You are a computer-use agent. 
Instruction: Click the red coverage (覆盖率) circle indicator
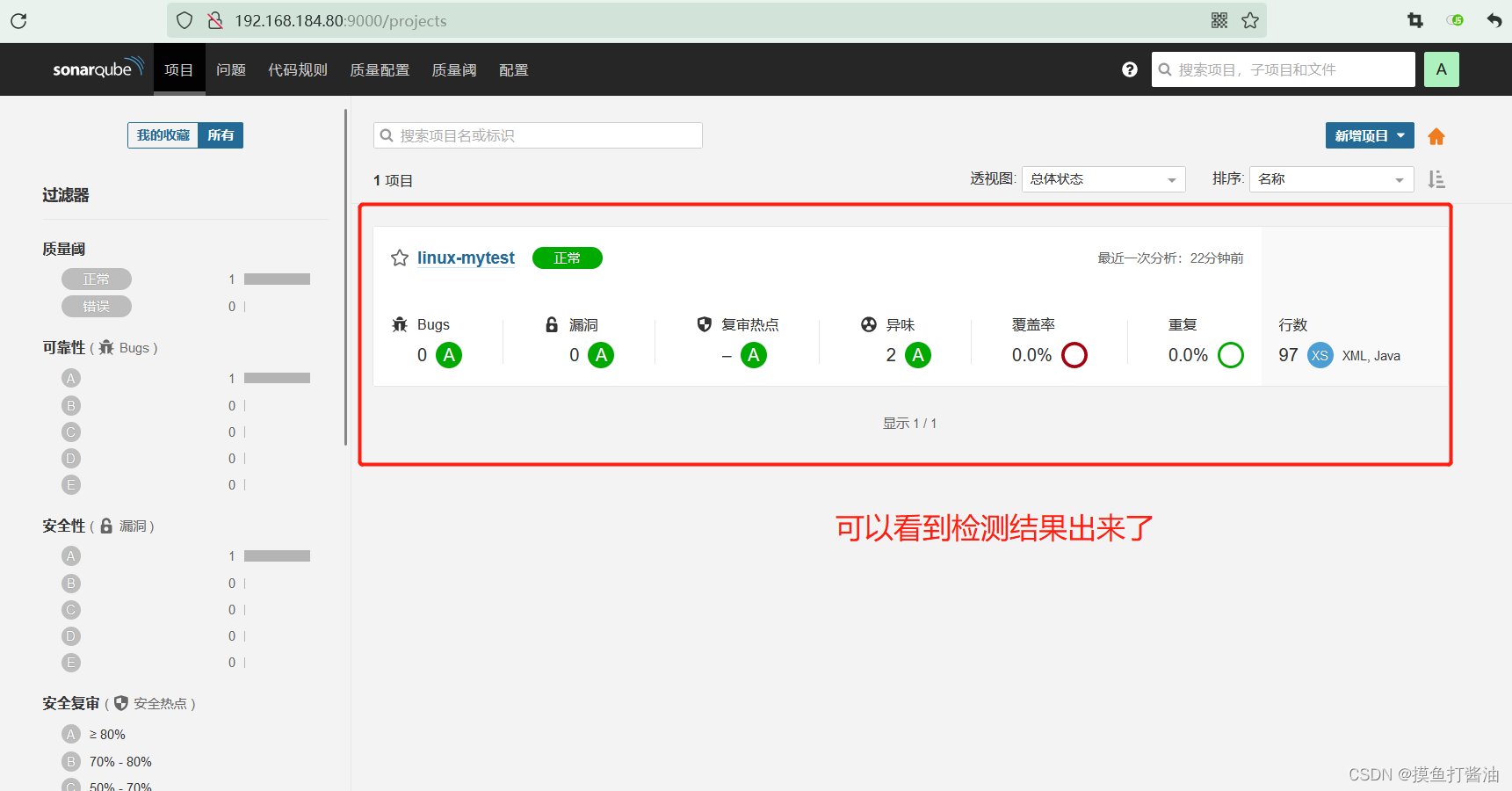(1074, 355)
